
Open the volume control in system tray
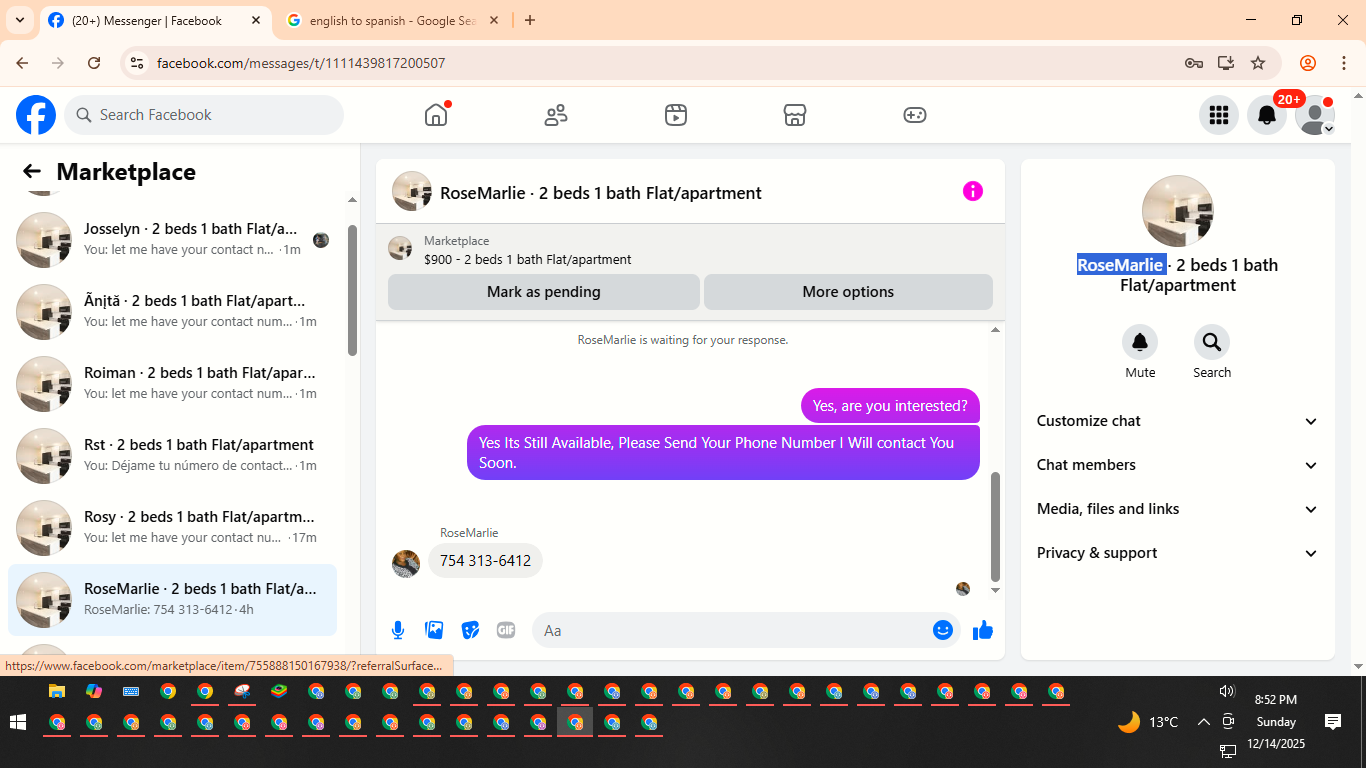coord(1227,691)
